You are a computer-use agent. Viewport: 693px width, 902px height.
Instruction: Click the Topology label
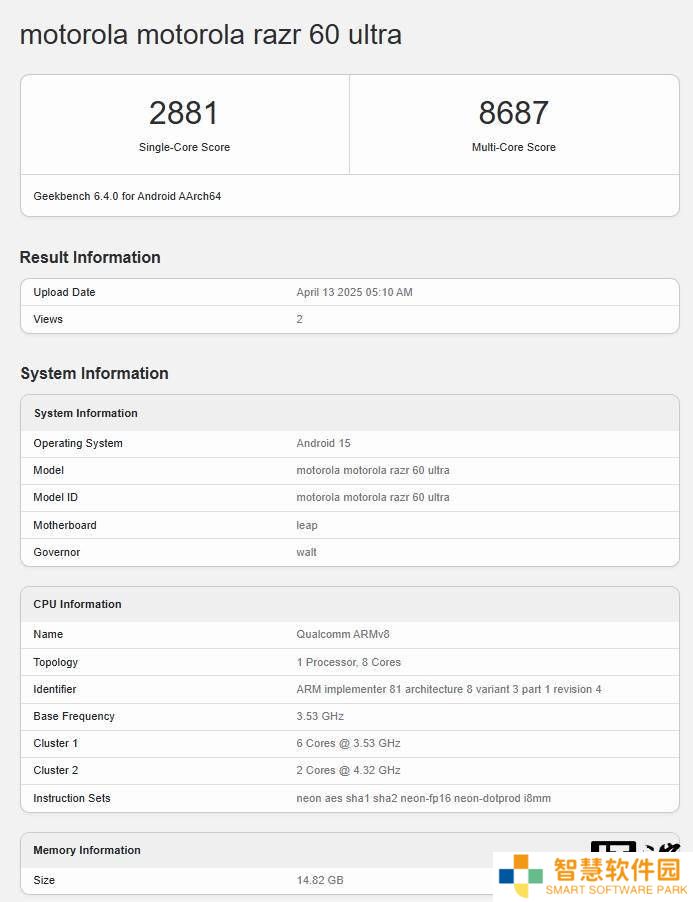(x=55, y=662)
